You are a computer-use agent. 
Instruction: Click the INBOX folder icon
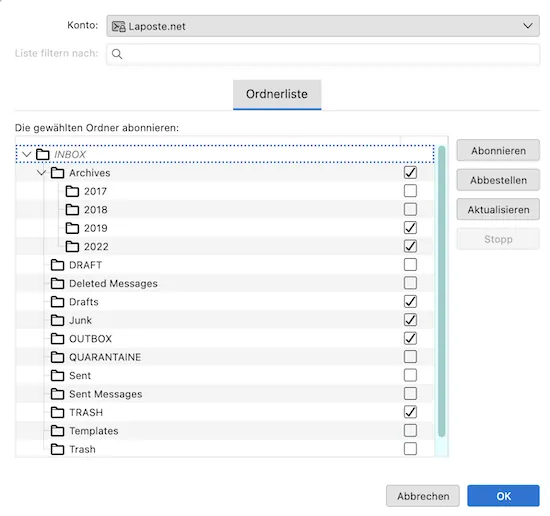[x=43, y=154]
